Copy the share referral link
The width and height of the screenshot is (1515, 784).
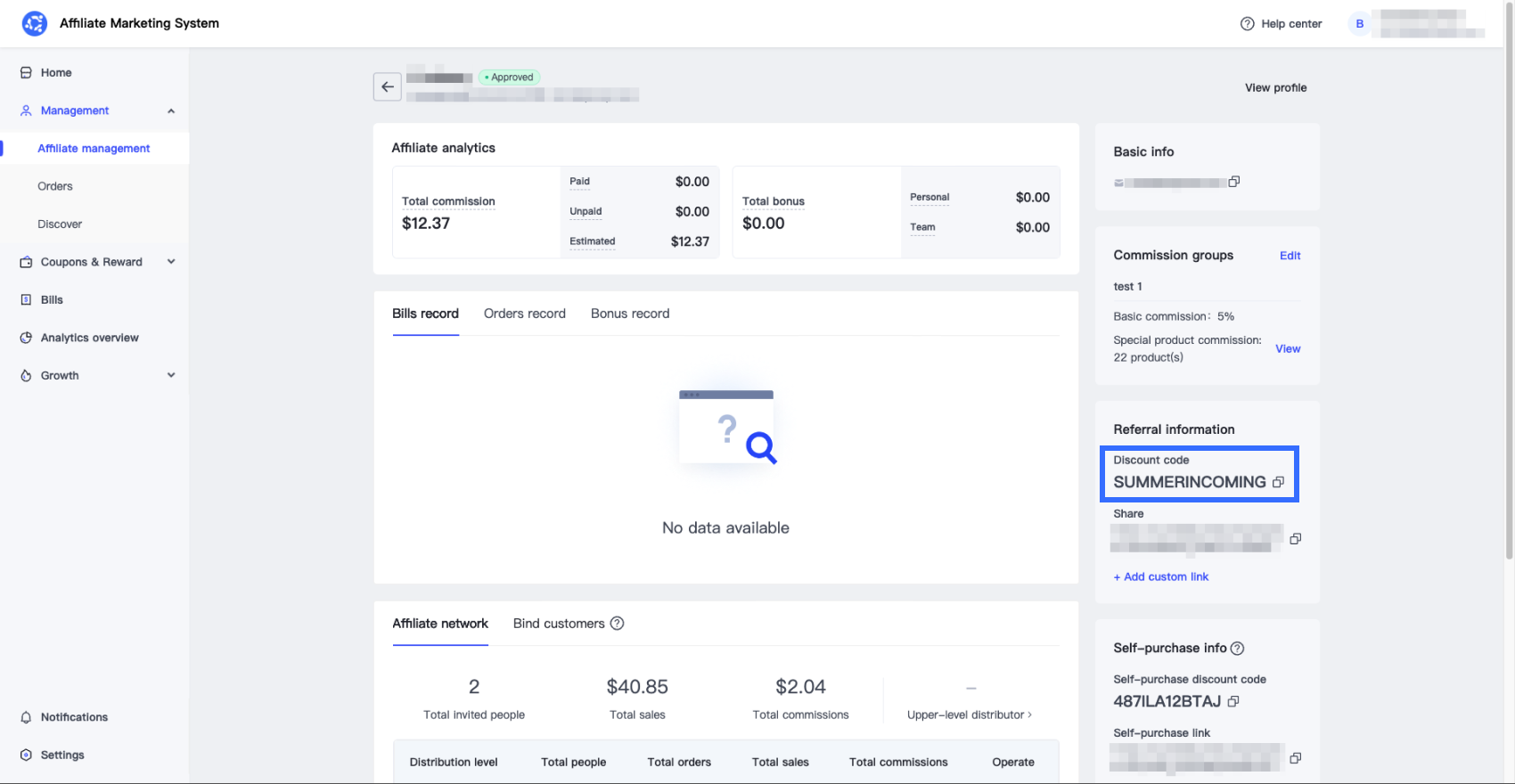tap(1295, 538)
